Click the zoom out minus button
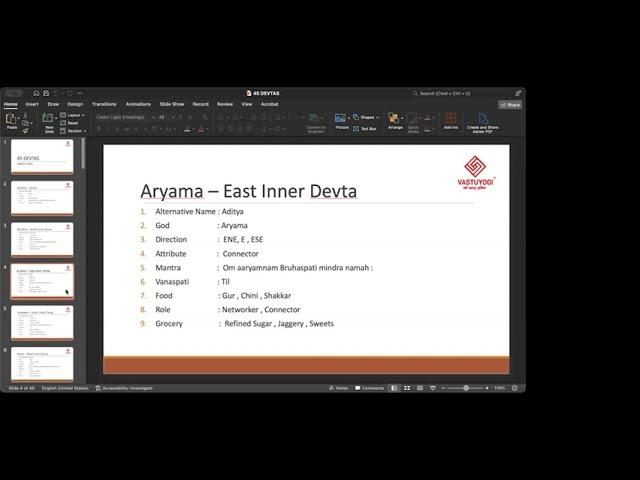This screenshot has height=480, width=640. pos(443,388)
